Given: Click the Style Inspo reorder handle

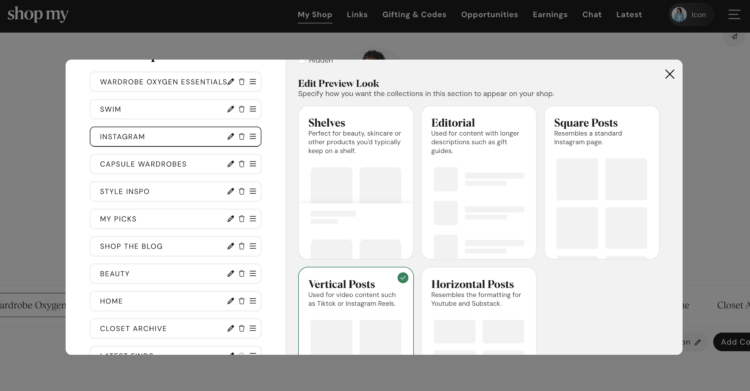Looking at the screenshot, I should 253,191.
